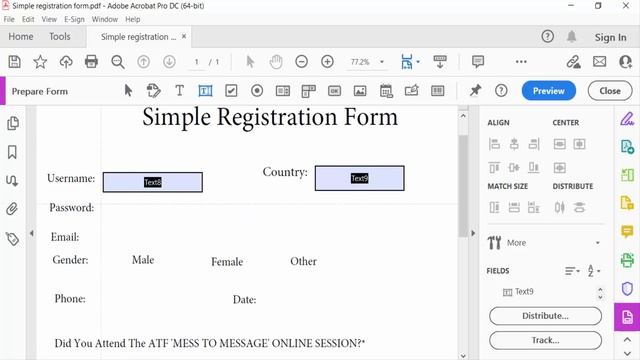Viewport: 640px width, 360px height.
Task: Open the comment bubble tool
Action: pyautogui.click(x=478, y=62)
